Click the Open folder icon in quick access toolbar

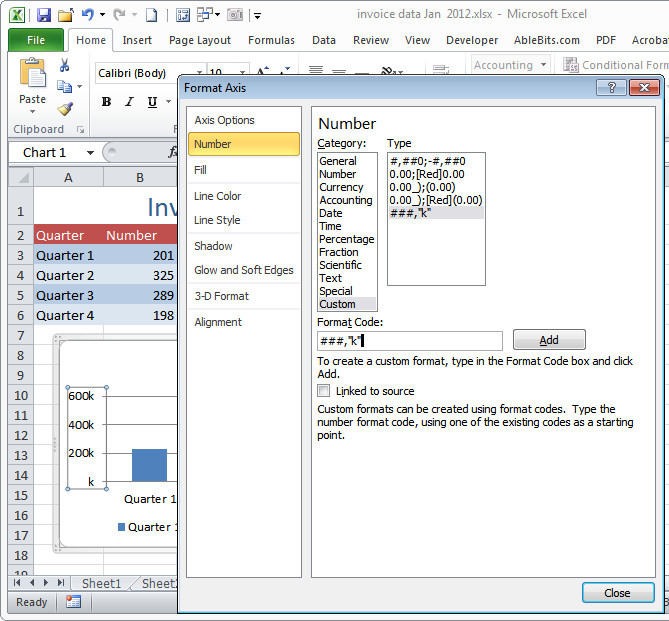[66, 15]
